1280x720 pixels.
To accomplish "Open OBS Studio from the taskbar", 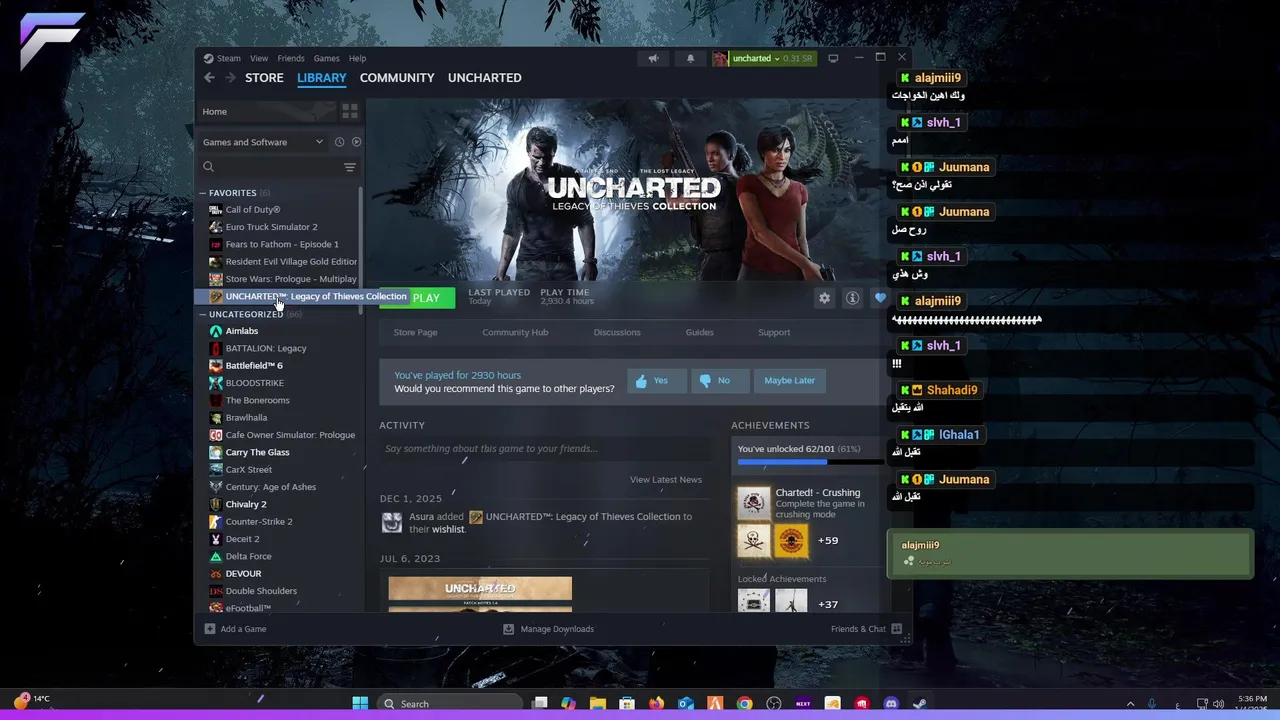I will (x=774, y=704).
